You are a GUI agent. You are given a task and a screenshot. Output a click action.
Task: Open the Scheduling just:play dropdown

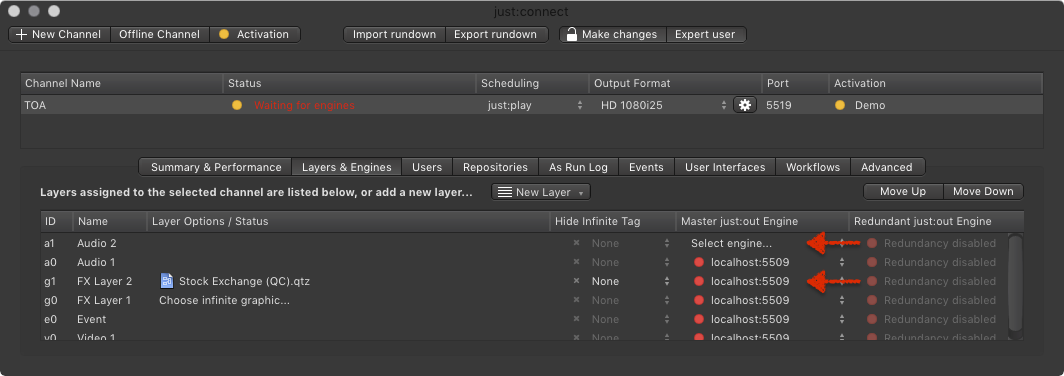point(534,105)
